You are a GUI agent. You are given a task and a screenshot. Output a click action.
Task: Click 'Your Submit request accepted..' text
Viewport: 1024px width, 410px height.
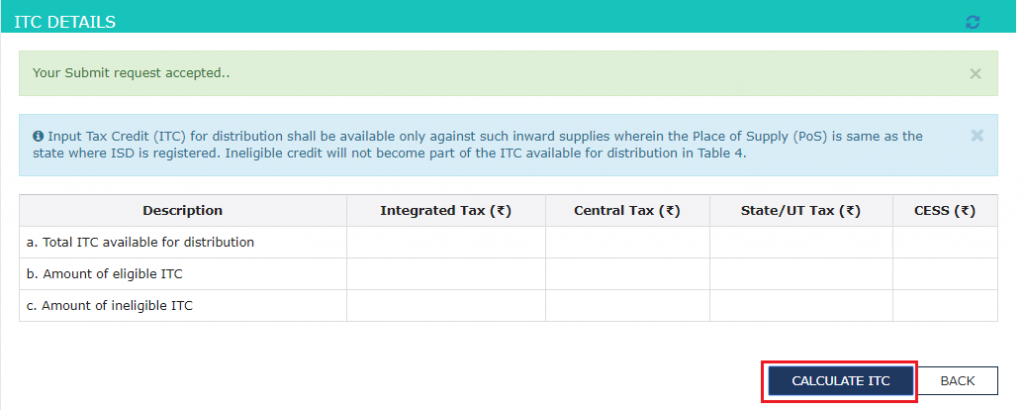click(x=131, y=73)
